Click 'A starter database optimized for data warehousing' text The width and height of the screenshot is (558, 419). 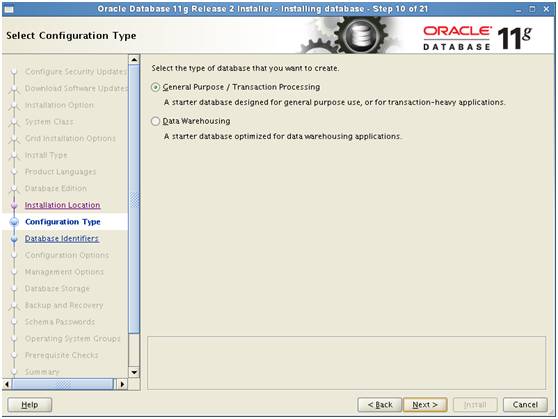(283, 136)
